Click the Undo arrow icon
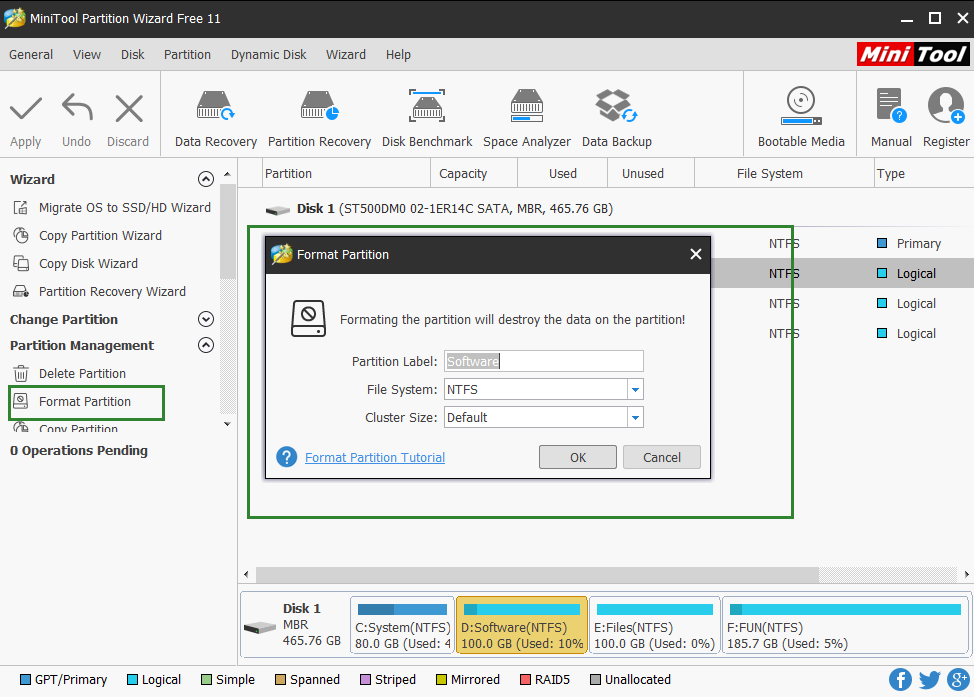Image resolution: width=974 pixels, height=697 pixels. pos(77,107)
